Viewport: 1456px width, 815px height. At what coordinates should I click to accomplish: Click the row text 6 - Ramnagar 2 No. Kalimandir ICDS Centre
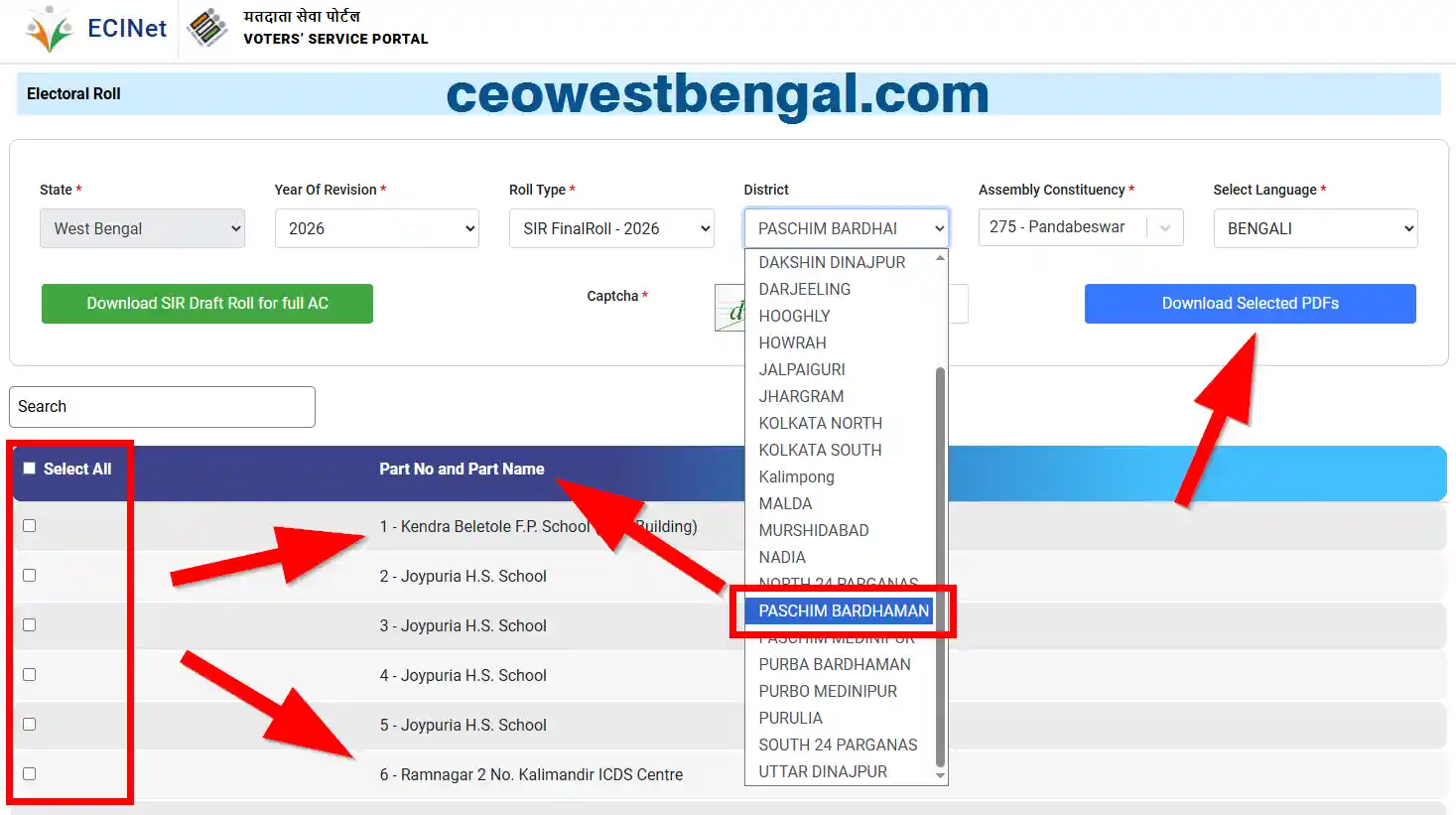click(531, 774)
